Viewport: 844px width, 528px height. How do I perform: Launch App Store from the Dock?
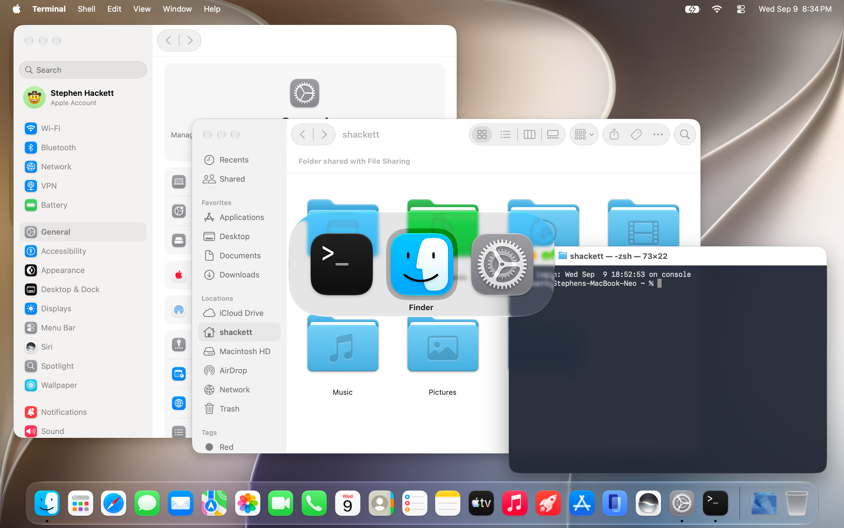581,504
